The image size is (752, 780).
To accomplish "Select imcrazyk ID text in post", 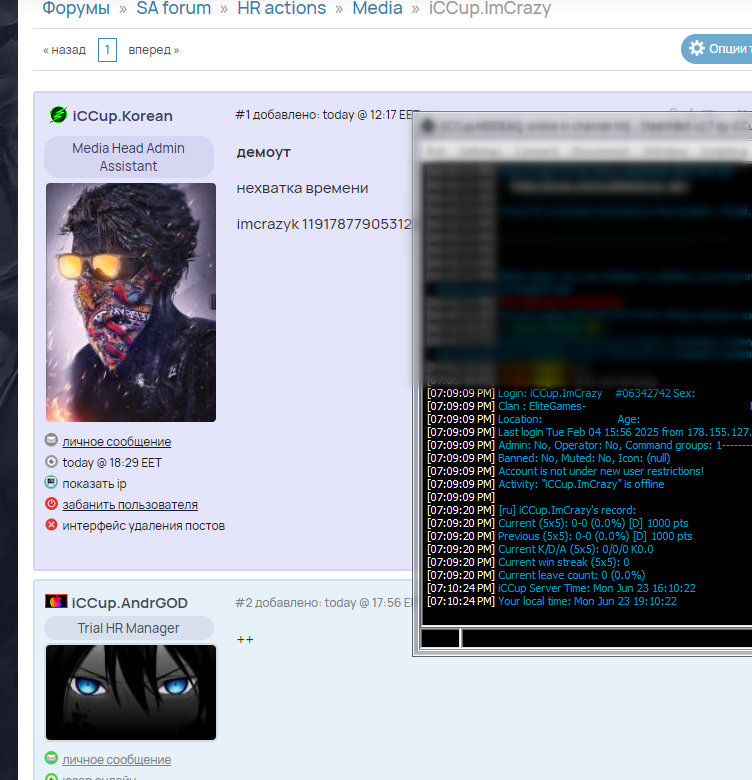I will tap(324, 224).
